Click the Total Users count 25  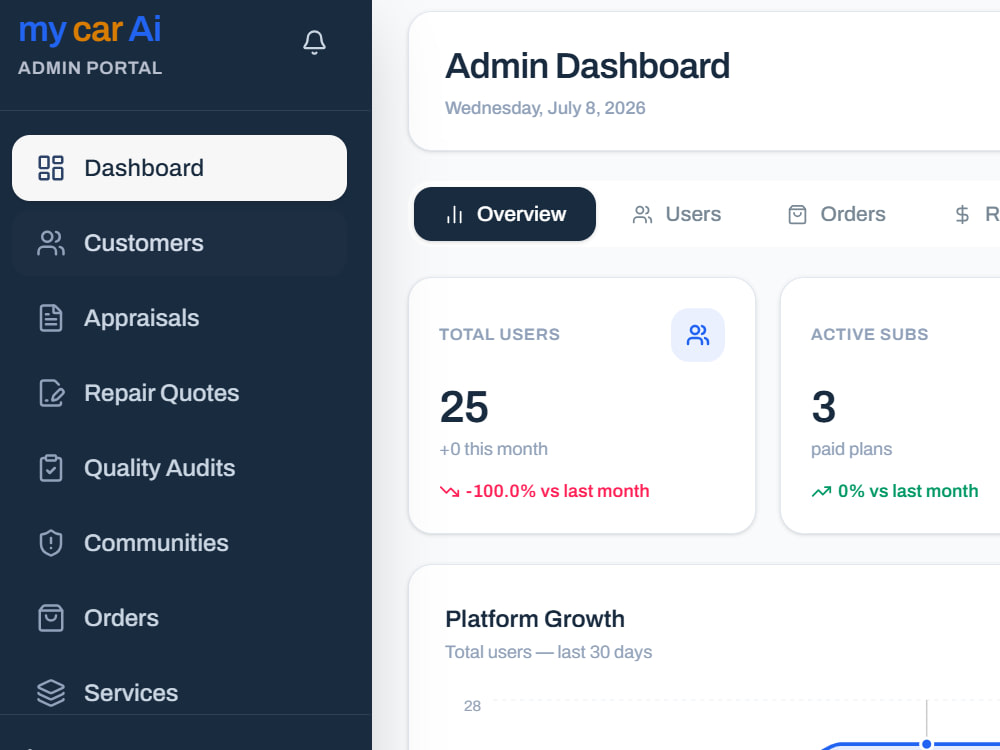point(464,407)
